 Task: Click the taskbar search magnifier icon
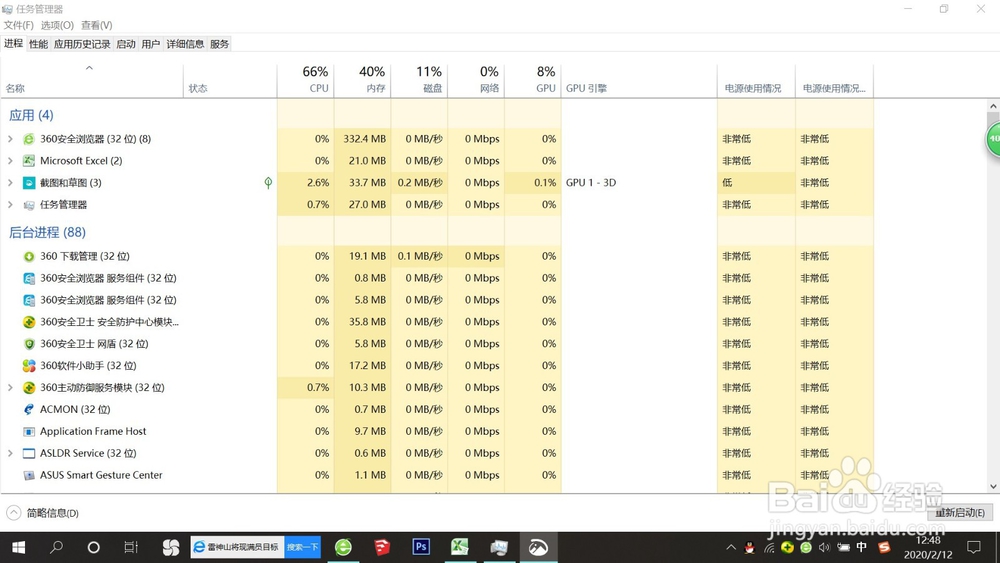[56, 547]
